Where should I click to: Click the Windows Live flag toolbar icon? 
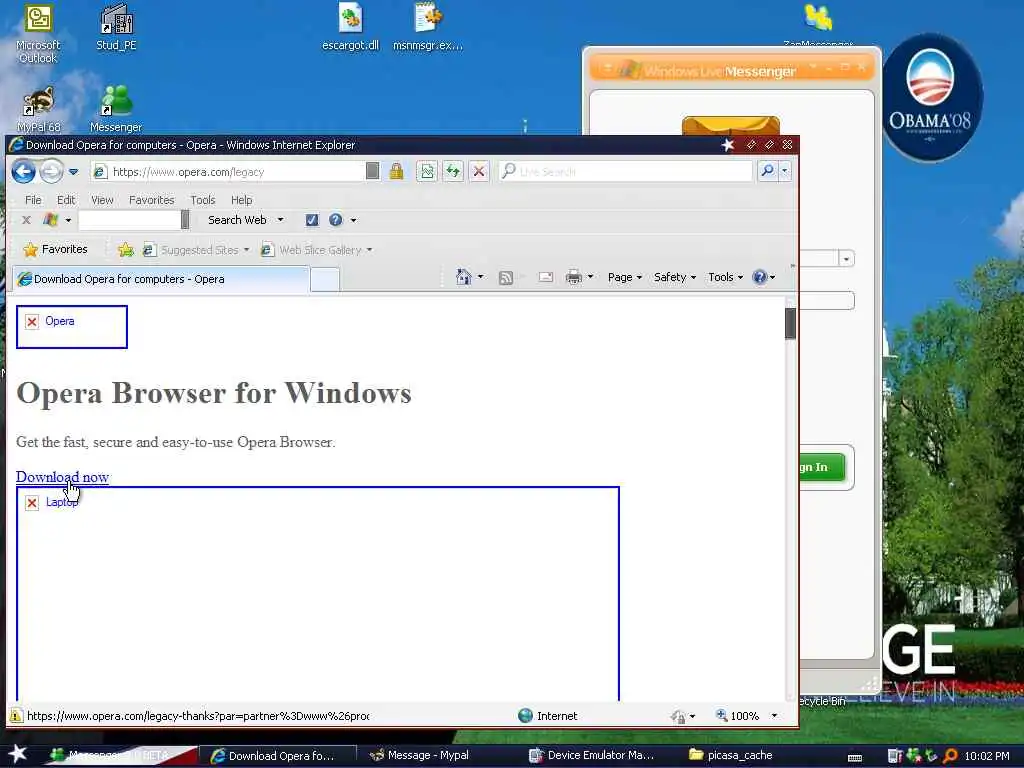pos(50,220)
